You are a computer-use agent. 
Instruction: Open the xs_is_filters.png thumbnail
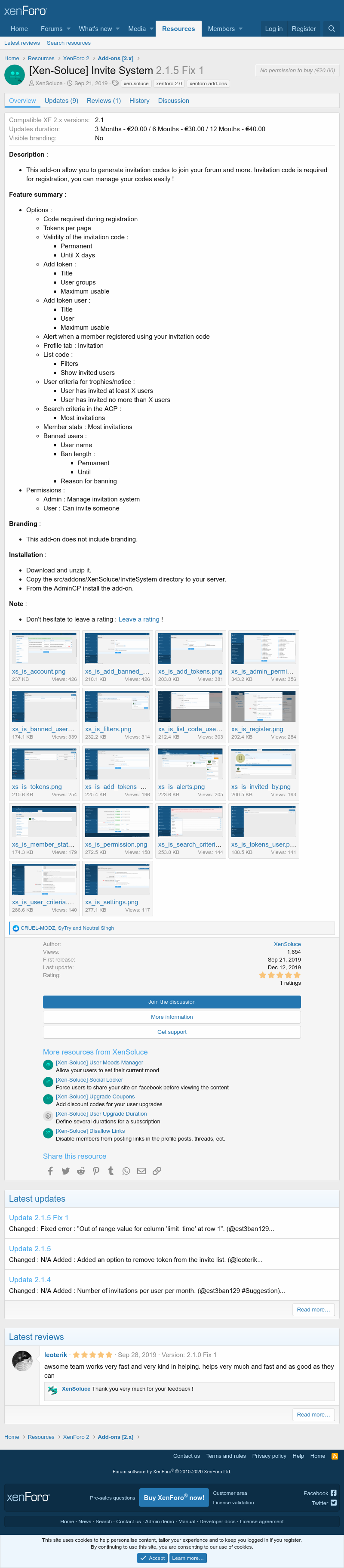click(117, 707)
